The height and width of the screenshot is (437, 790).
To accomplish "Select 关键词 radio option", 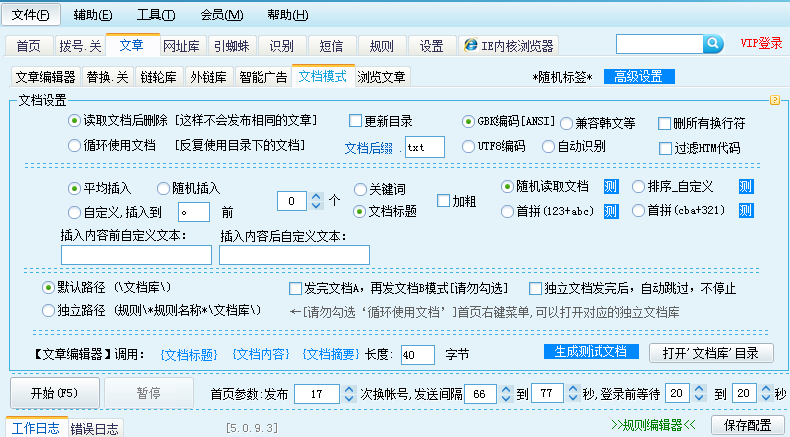I will 360,190.
